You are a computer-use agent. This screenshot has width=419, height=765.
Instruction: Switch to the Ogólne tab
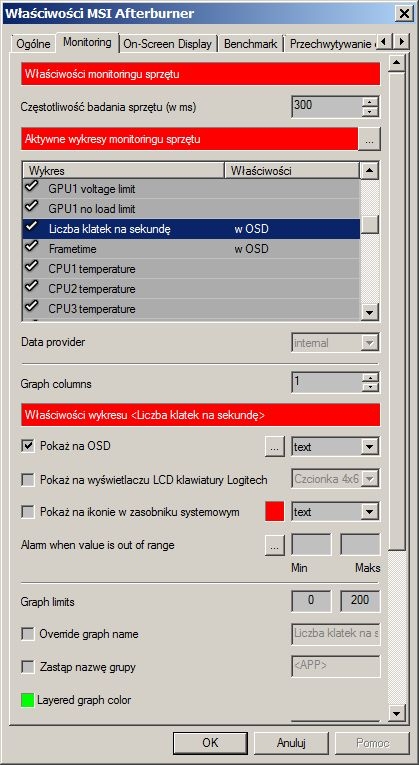click(x=33, y=44)
